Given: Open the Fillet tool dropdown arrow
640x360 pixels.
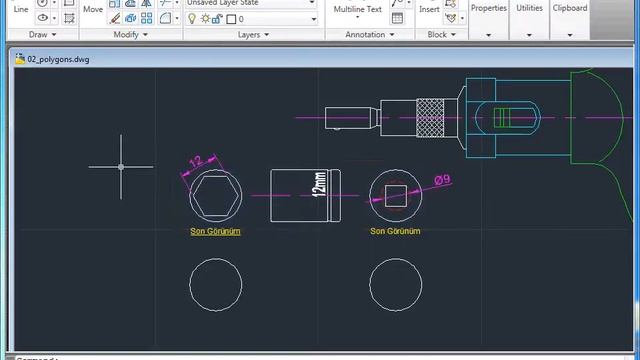Looking at the screenshot, I should click(177, 18).
